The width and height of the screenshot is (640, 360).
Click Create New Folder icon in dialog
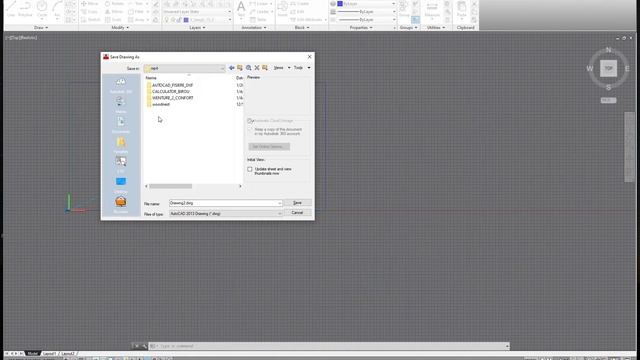(265, 68)
